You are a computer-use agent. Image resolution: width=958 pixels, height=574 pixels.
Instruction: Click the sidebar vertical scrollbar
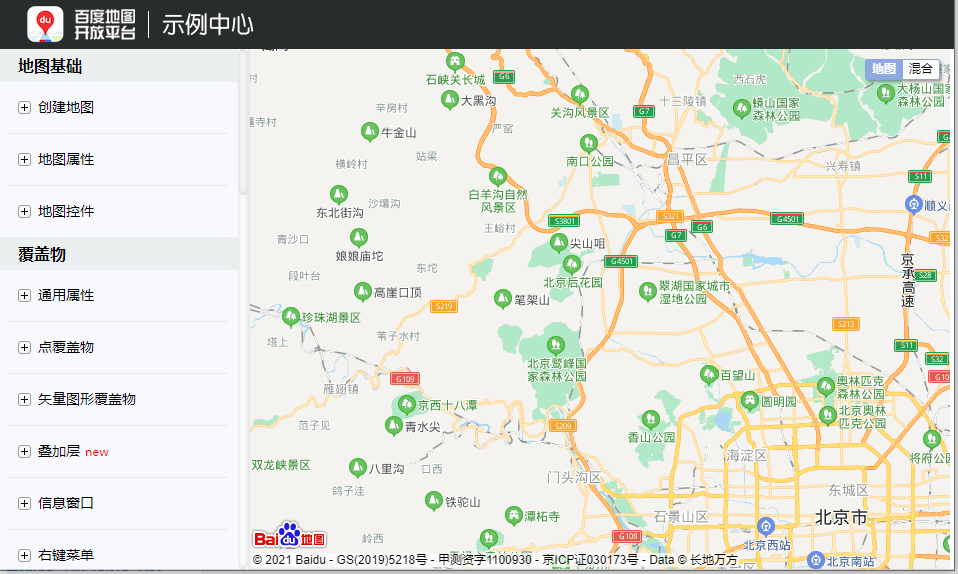pos(243,122)
